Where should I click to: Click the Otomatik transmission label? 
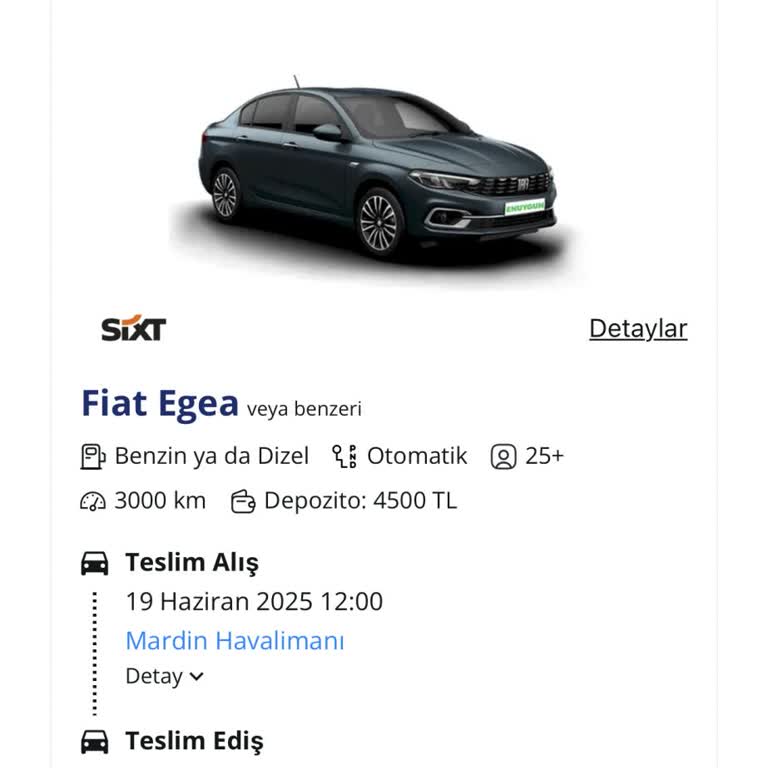click(417, 457)
